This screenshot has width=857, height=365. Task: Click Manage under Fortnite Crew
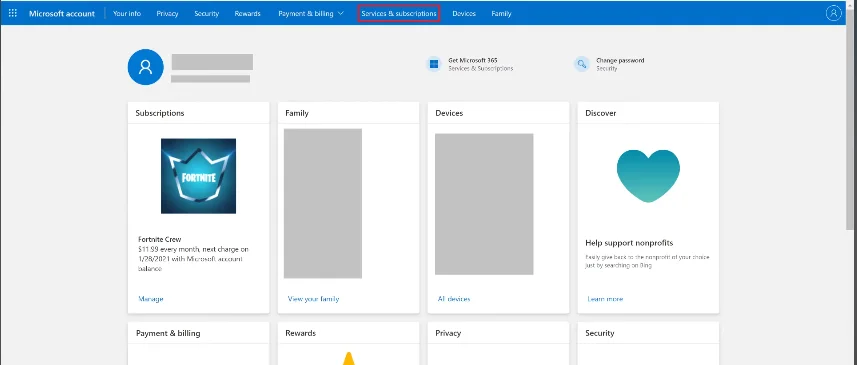(151, 299)
